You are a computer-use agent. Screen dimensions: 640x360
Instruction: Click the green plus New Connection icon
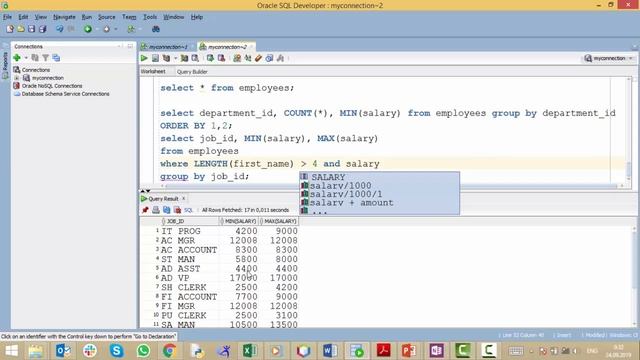[17, 58]
